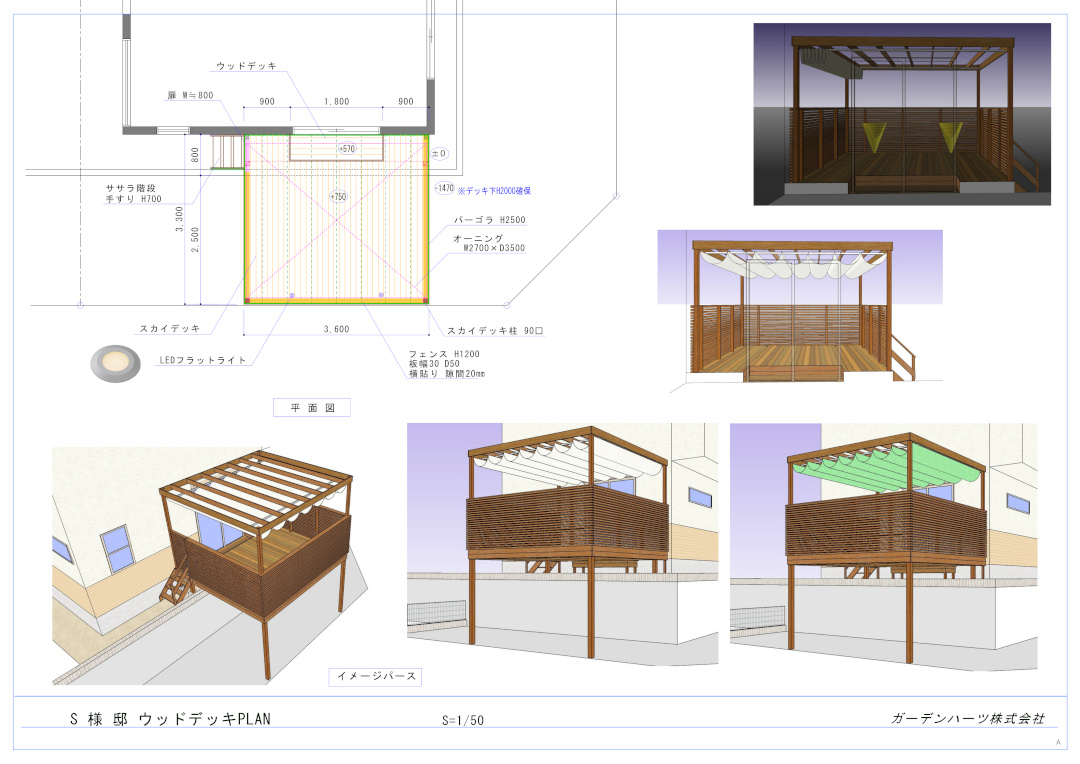Click the LED flat light product image

click(116, 363)
